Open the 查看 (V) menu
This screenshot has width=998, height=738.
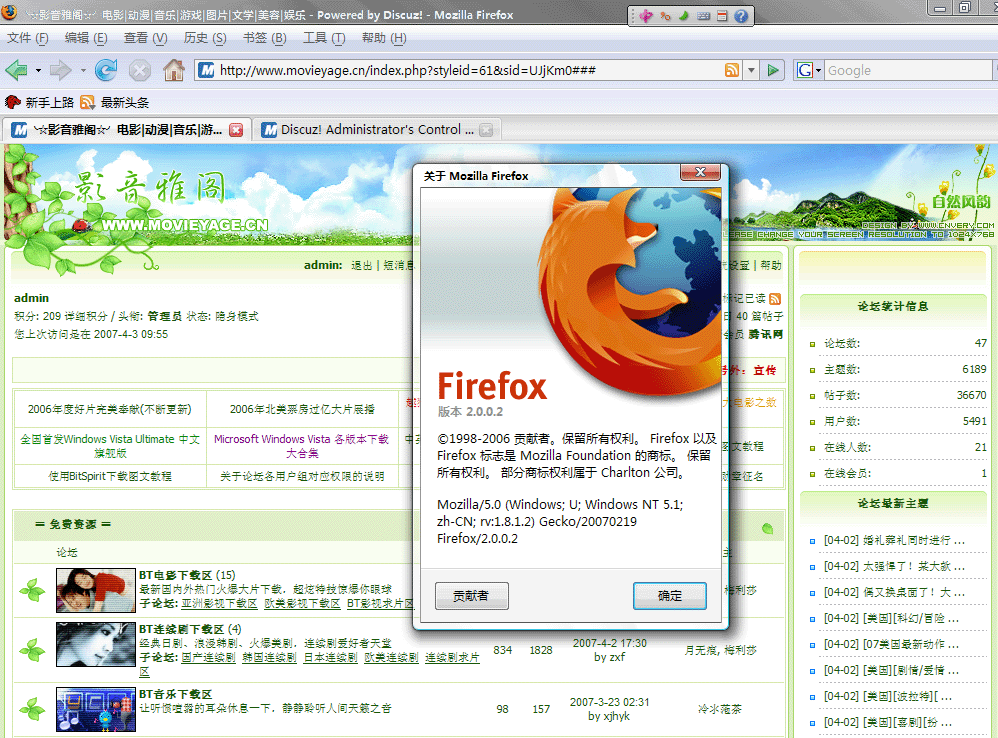[145, 38]
